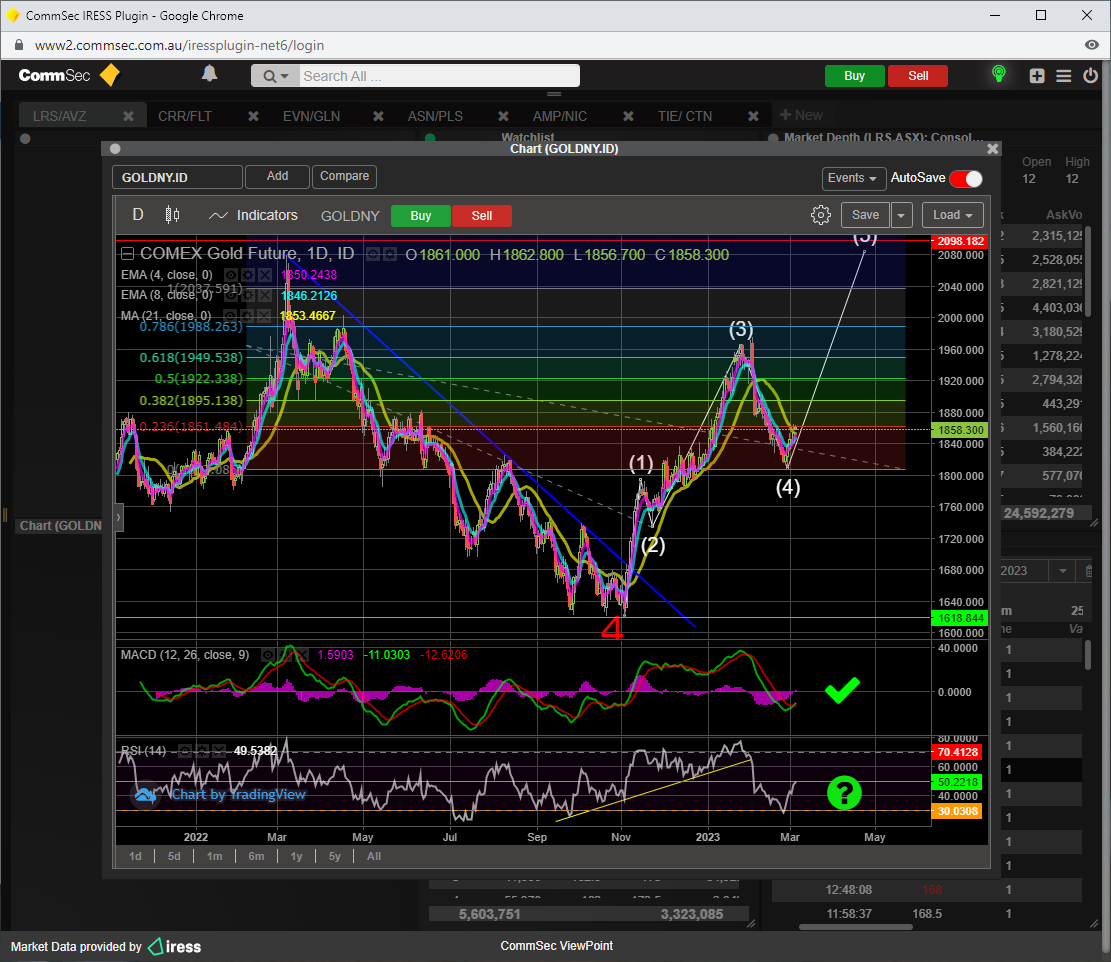The image size is (1111, 962).
Task: Switch to the CRR/FLT tab
Action: (185, 116)
